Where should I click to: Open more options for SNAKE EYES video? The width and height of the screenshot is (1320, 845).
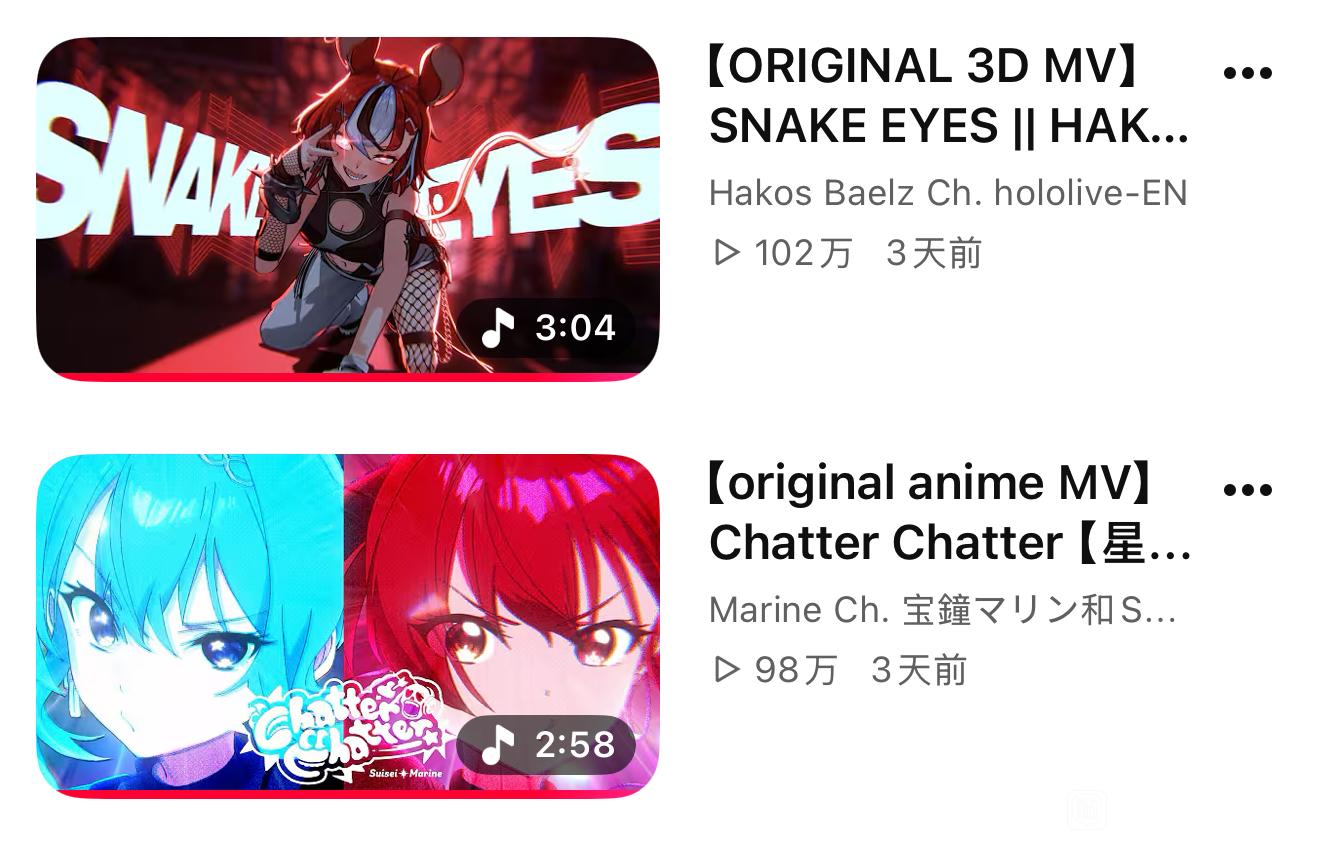(x=1247, y=73)
